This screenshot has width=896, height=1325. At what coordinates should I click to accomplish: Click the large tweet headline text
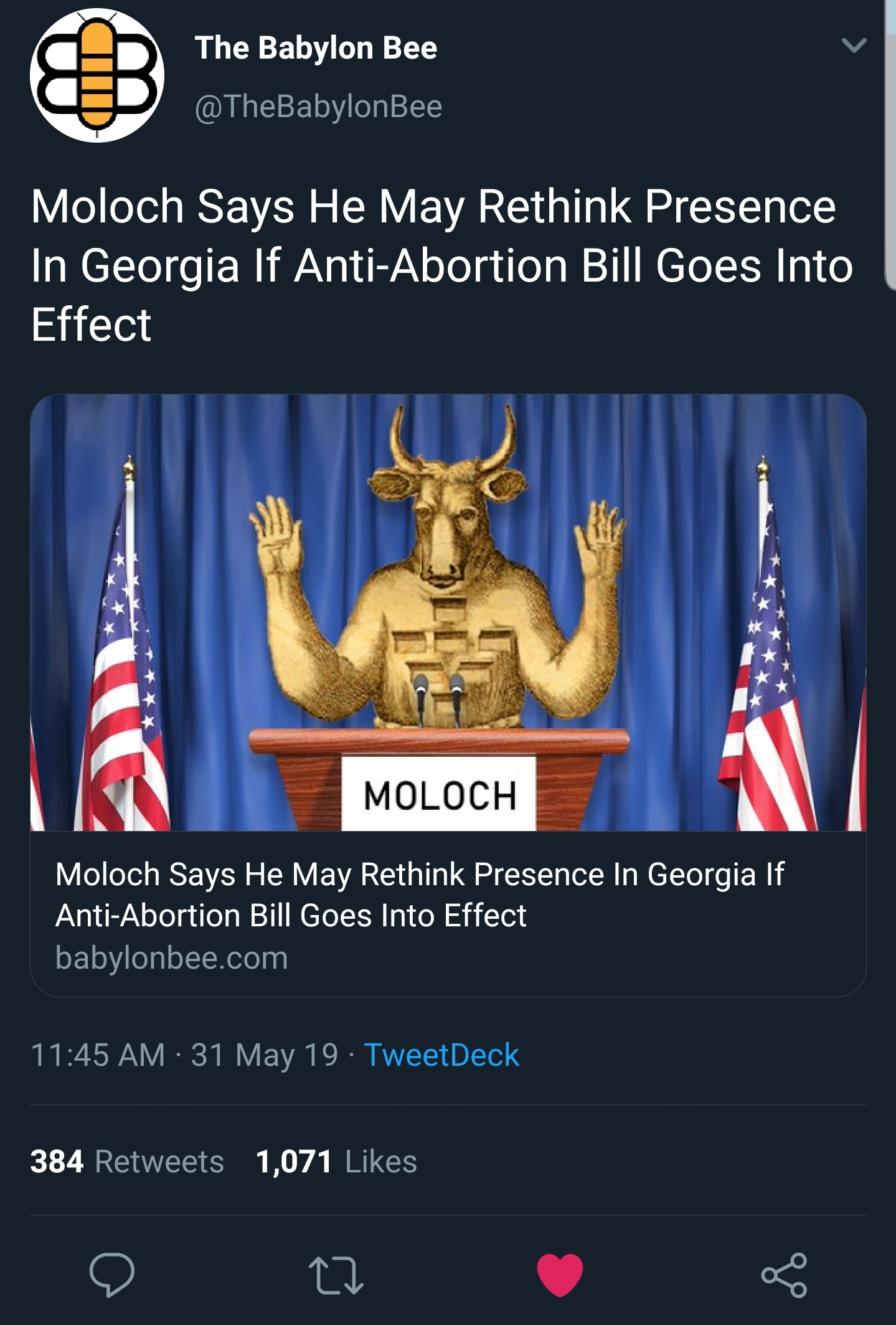pos(441,265)
